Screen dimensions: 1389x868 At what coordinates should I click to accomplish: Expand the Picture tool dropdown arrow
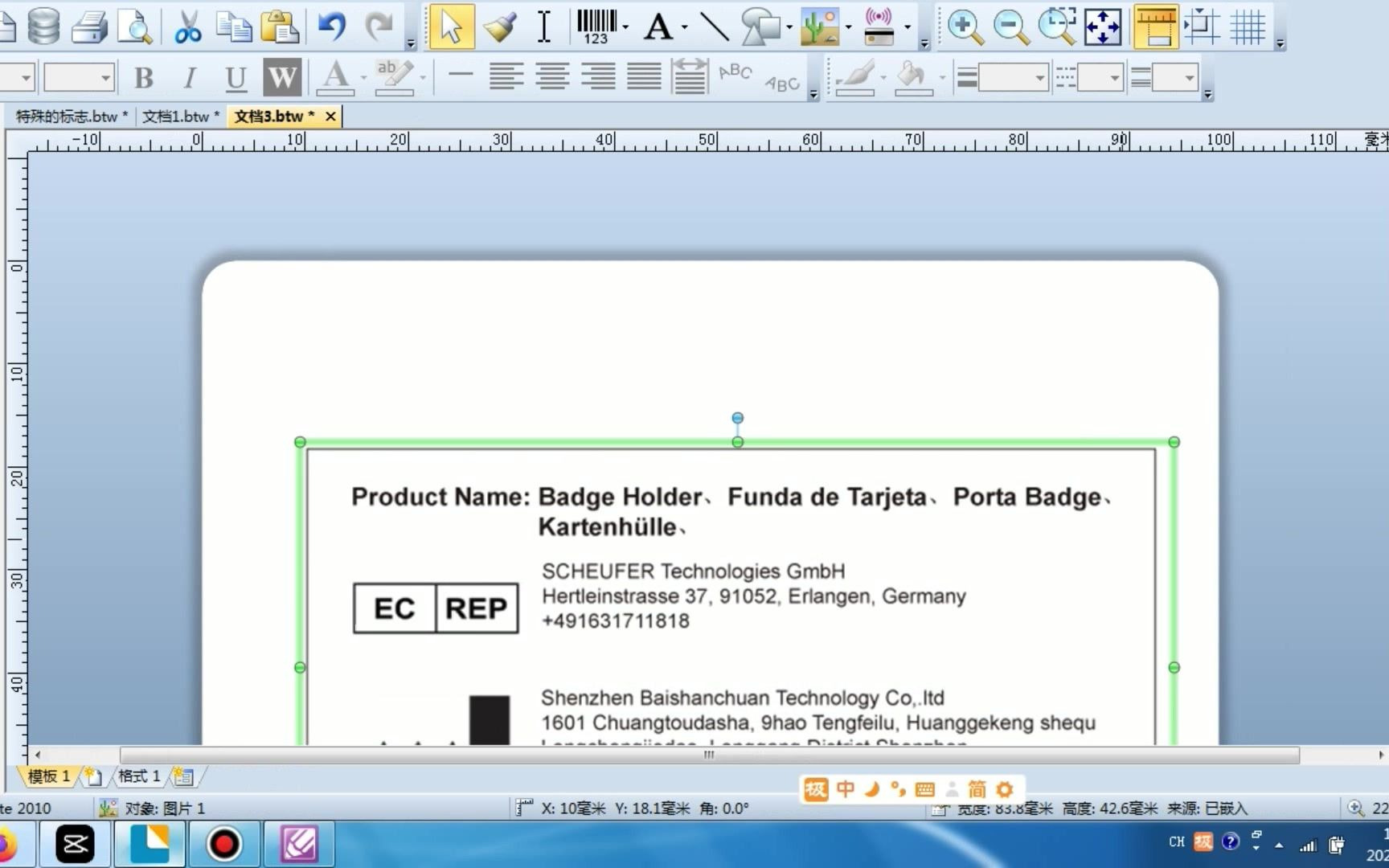pyautogui.click(x=848, y=27)
